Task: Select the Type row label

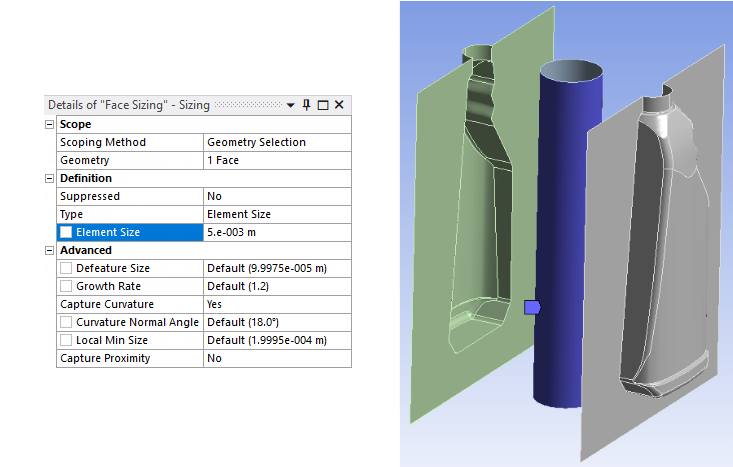Action: pos(71,215)
